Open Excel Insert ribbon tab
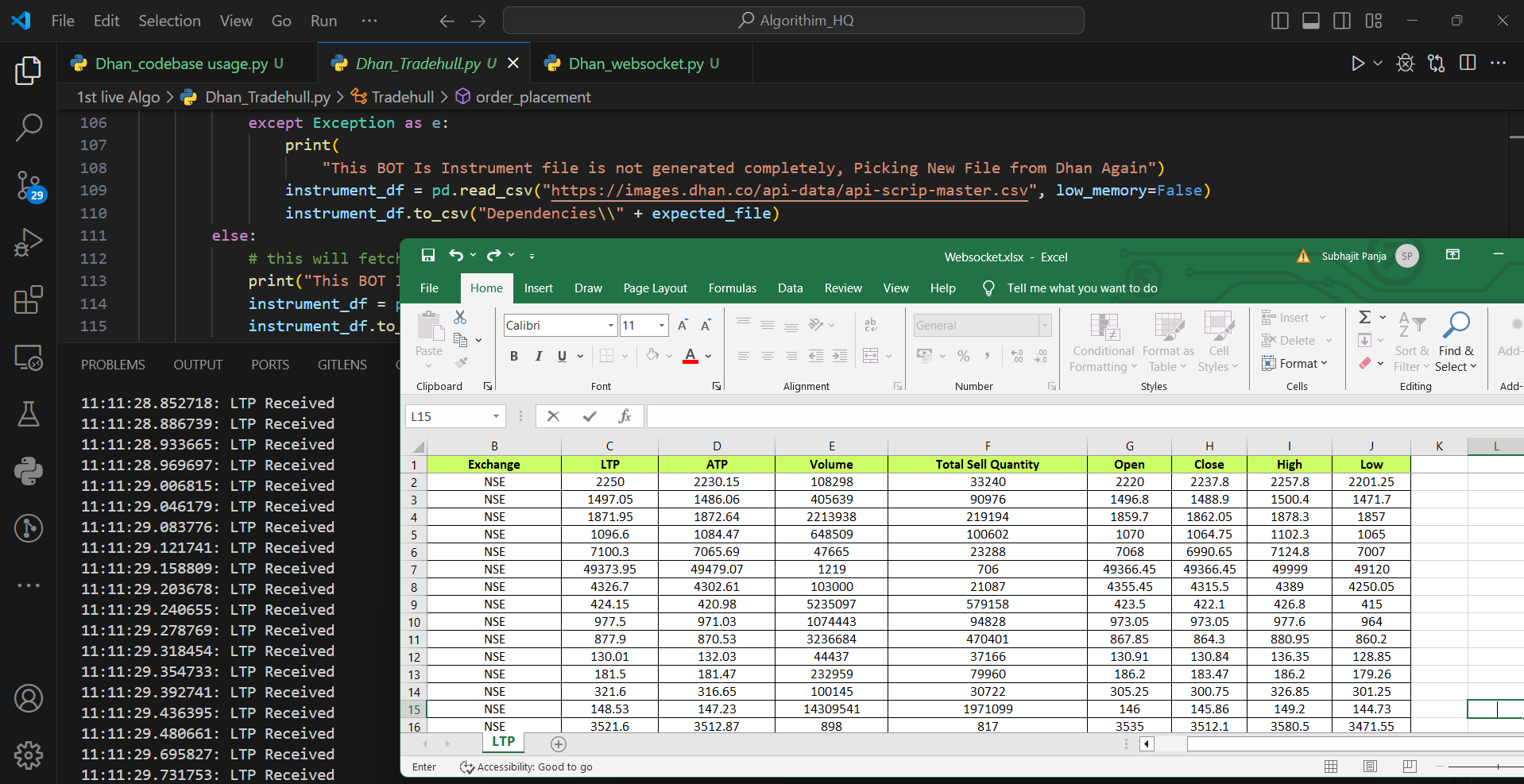 click(538, 288)
